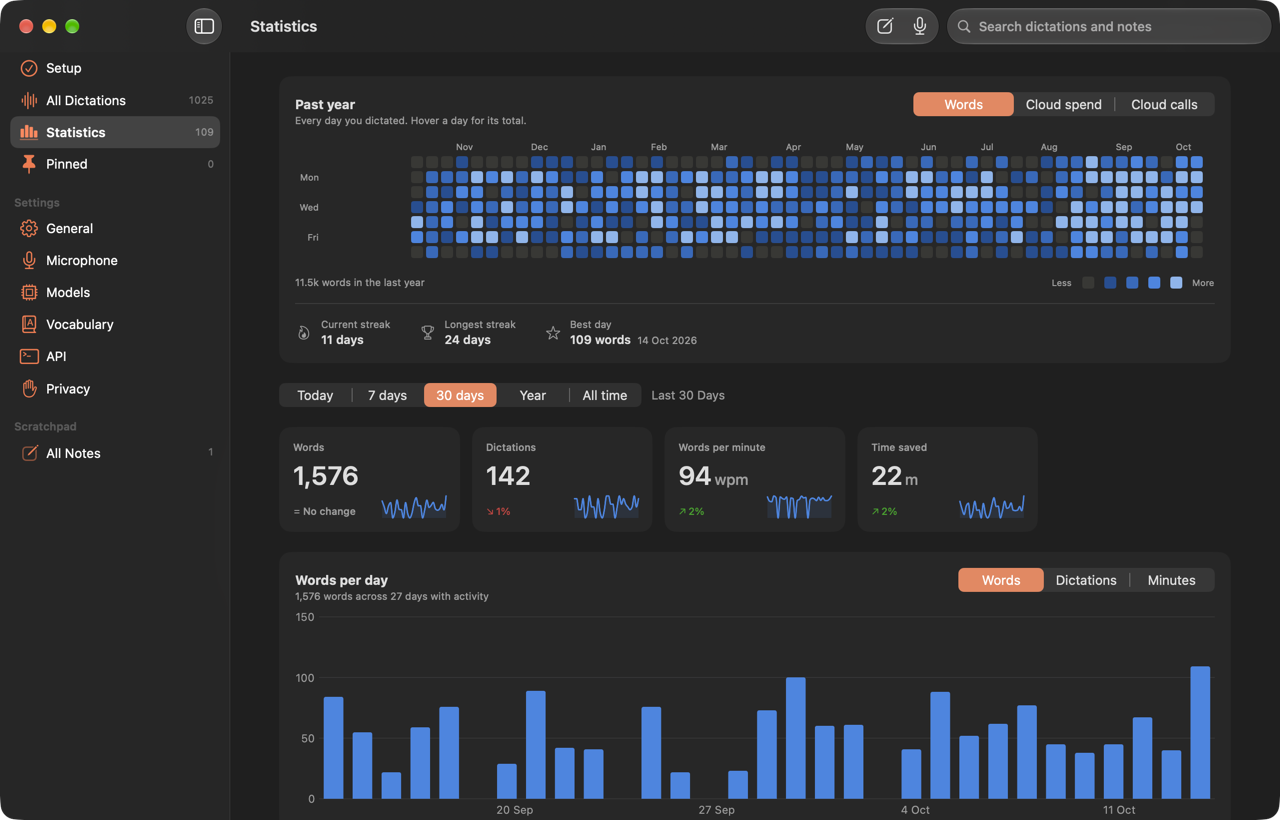The height and width of the screenshot is (820, 1280).
Task: Click the Scratchpad section heading
Action: [x=45, y=427]
